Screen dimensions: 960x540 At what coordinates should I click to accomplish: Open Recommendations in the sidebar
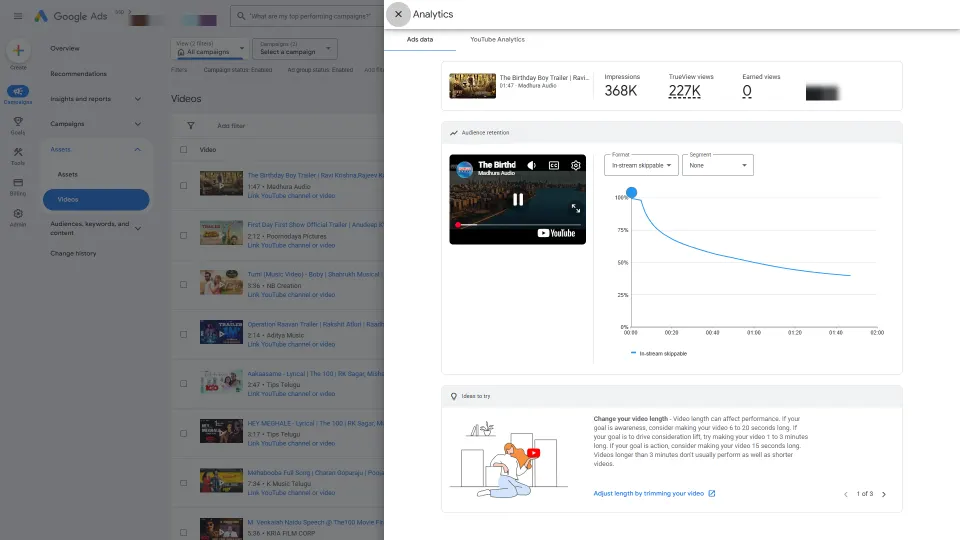click(78, 73)
